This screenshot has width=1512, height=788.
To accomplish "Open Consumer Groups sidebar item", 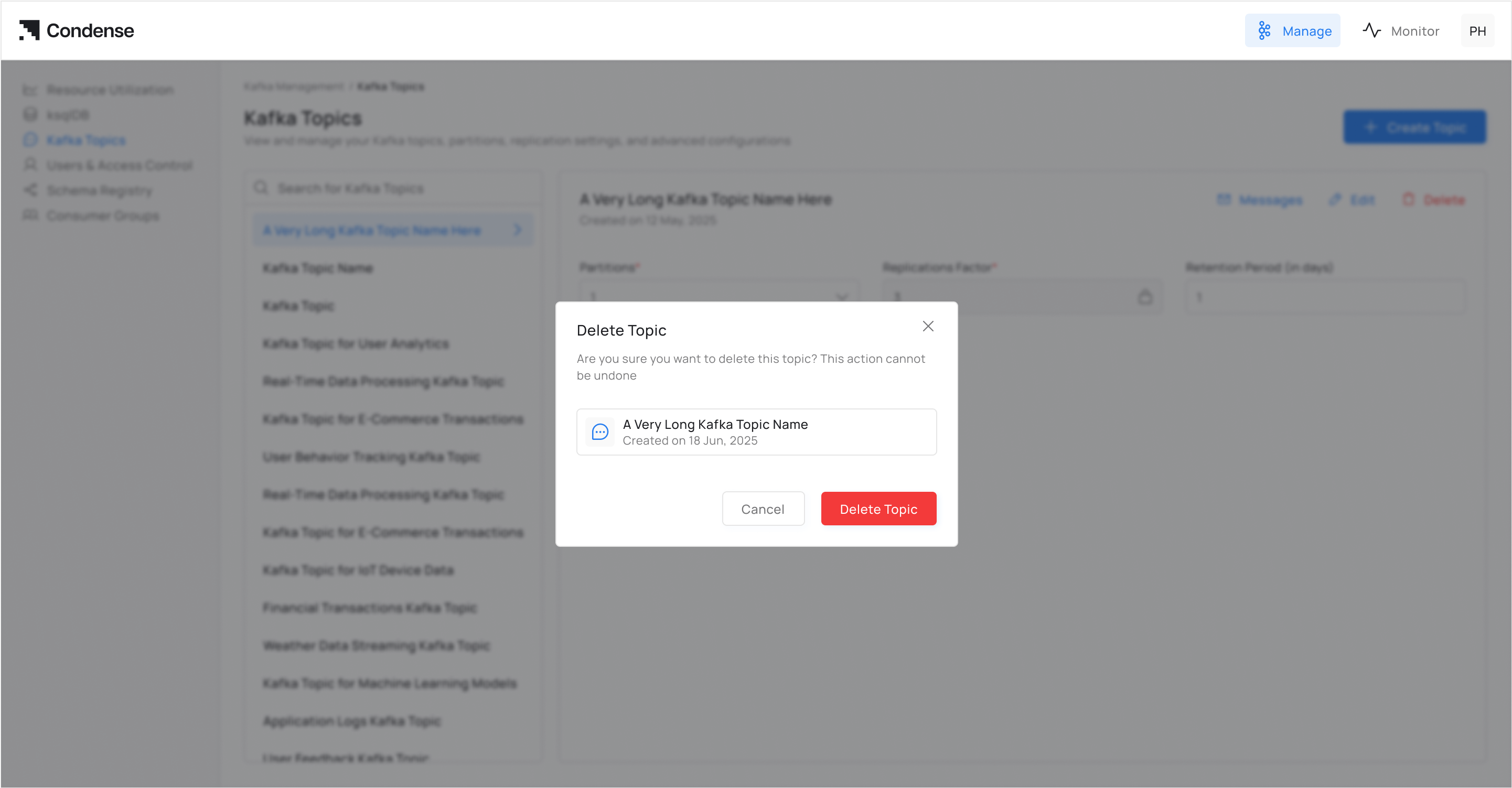I will 103,216.
